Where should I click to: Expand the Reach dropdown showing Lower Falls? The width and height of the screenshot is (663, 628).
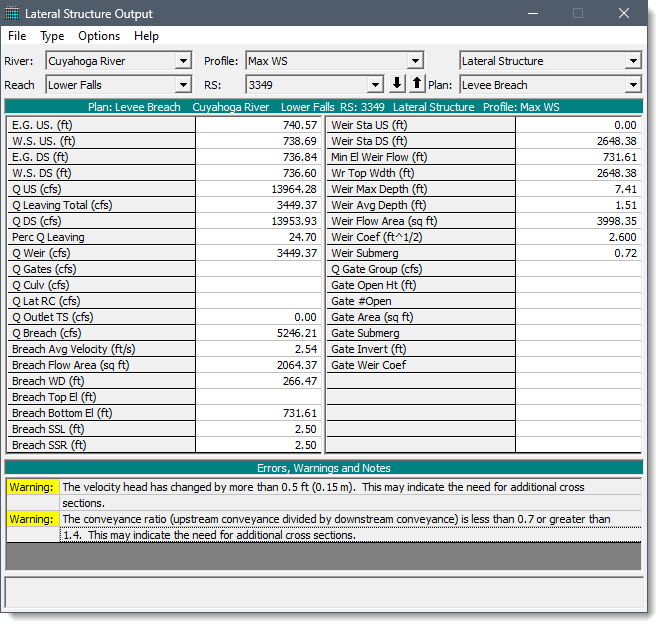click(x=183, y=85)
